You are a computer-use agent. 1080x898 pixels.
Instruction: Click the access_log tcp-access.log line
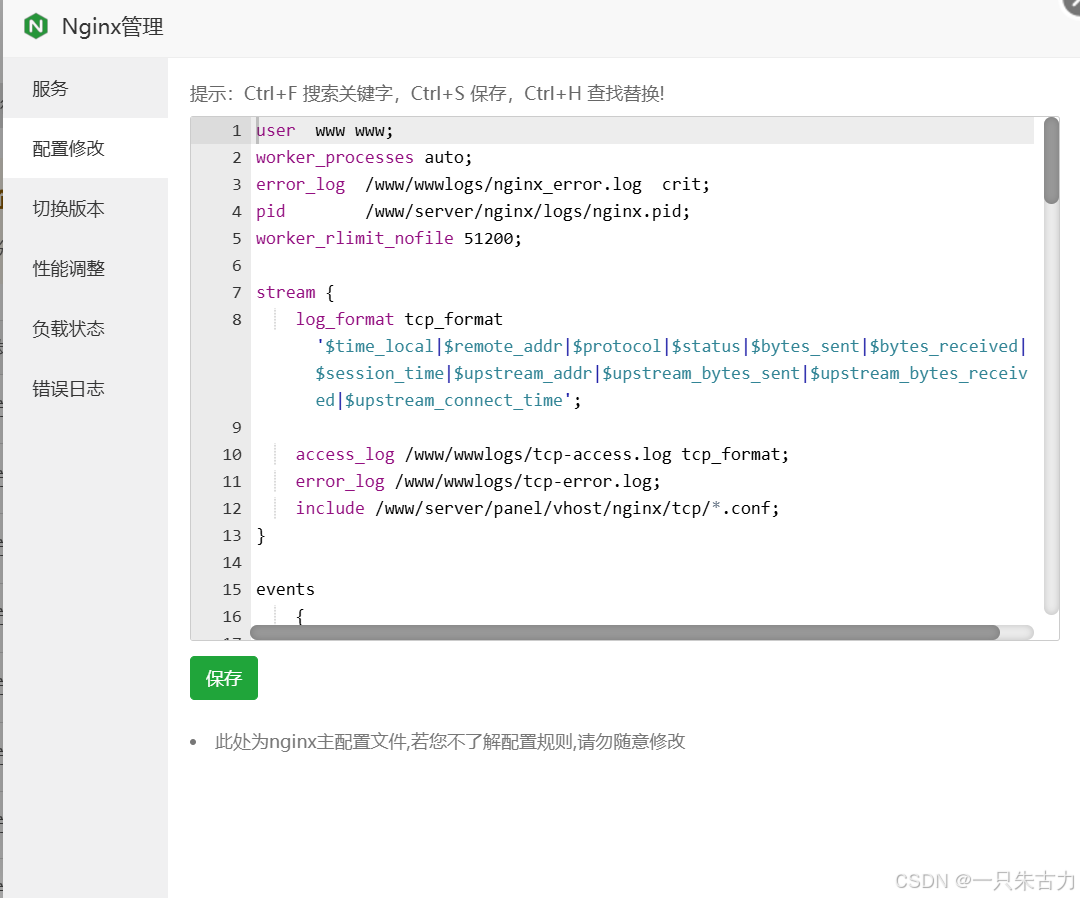click(542, 455)
